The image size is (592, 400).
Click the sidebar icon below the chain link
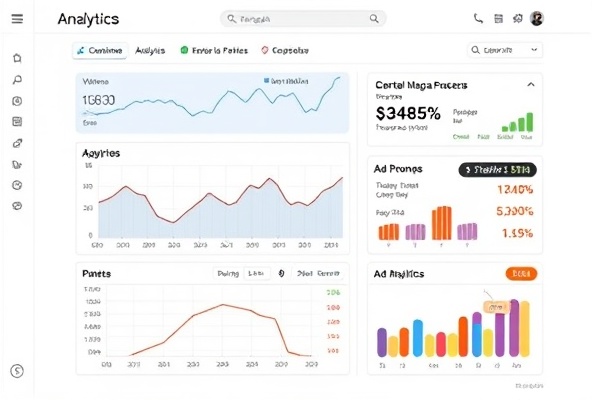click(x=17, y=164)
